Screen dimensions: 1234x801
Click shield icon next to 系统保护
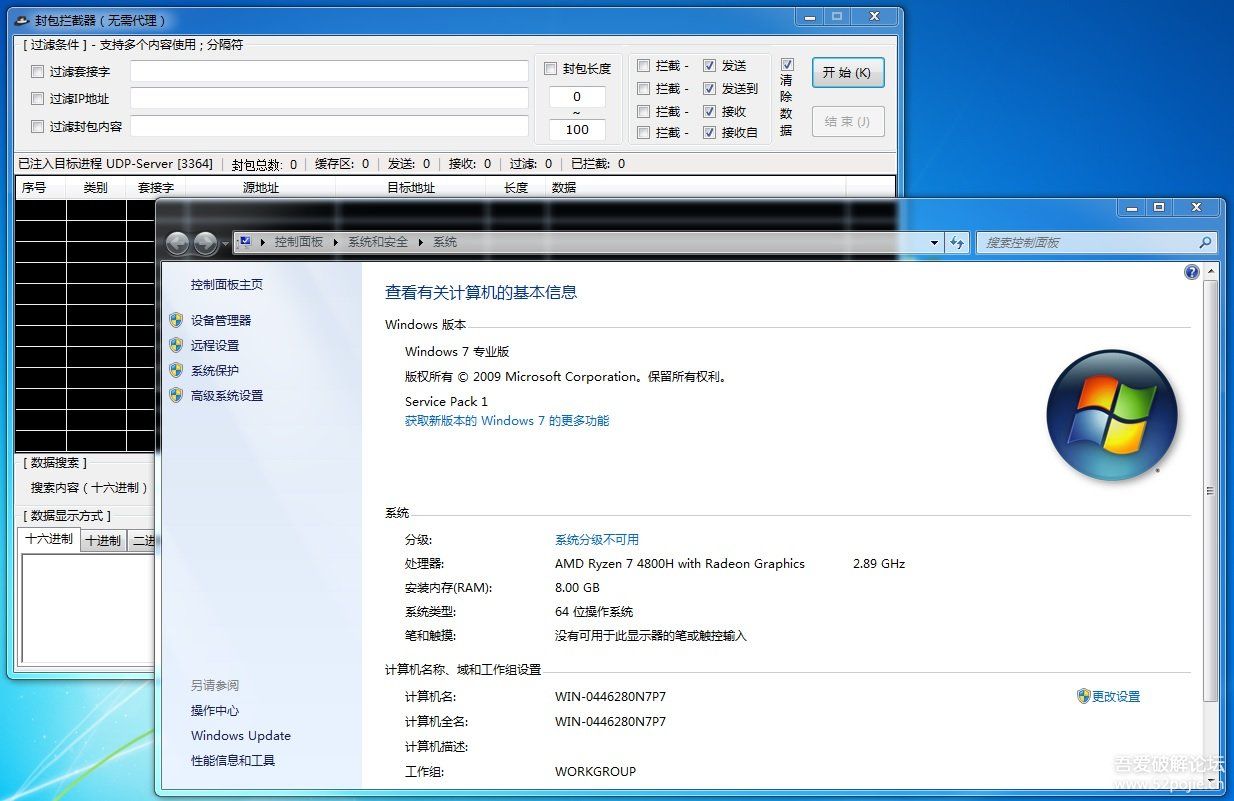tap(176, 370)
